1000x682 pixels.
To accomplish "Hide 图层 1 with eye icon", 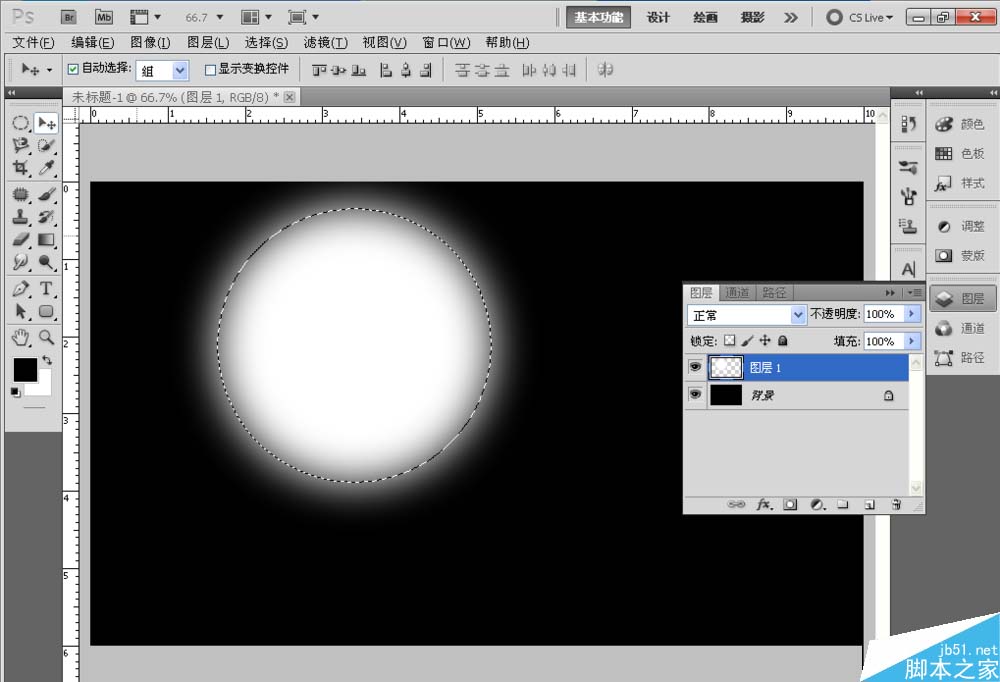I will (x=695, y=367).
